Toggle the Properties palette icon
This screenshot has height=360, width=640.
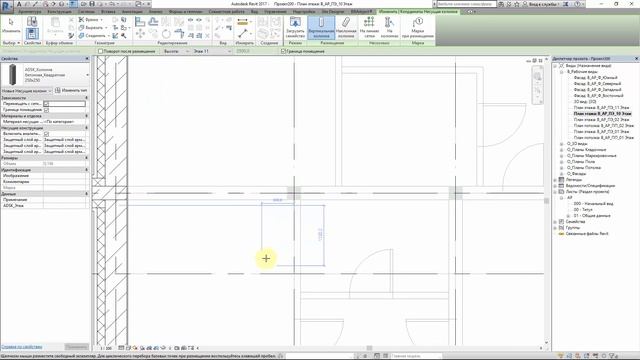[32, 34]
